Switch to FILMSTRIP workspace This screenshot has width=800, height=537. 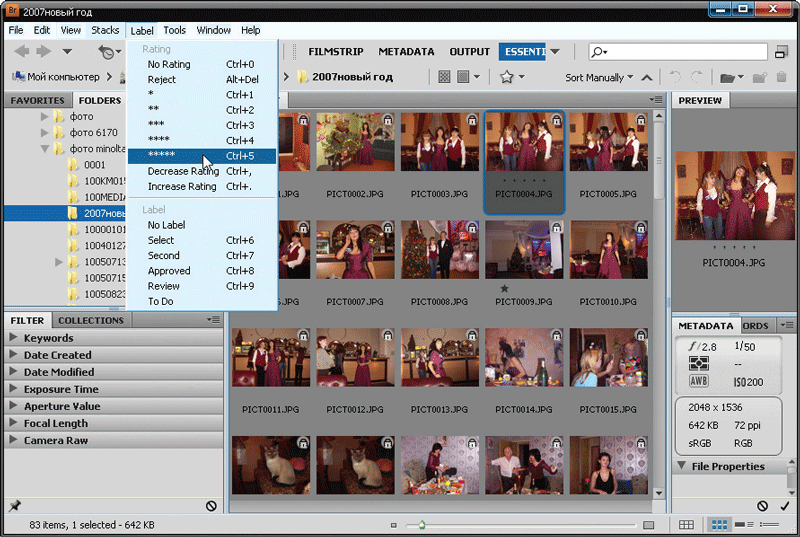pyautogui.click(x=336, y=52)
